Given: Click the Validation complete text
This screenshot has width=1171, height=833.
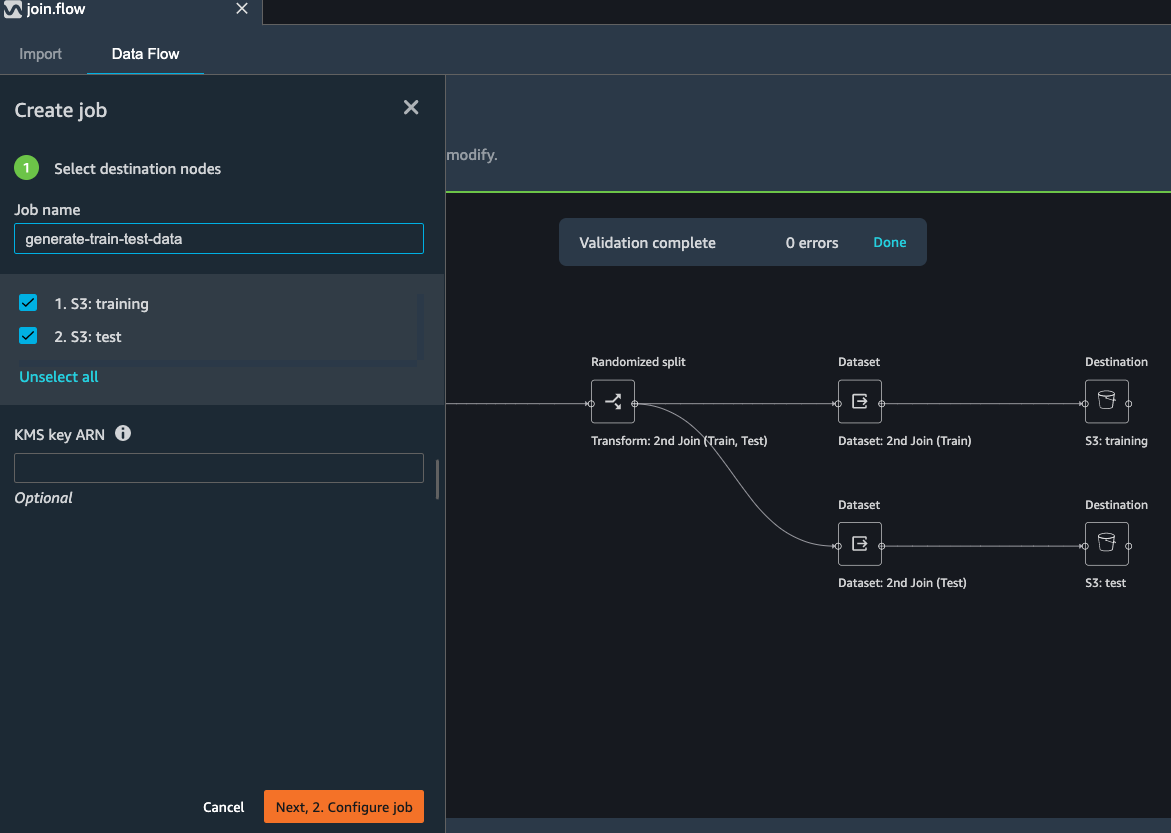Looking at the screenshot, I should pos(647,243).
